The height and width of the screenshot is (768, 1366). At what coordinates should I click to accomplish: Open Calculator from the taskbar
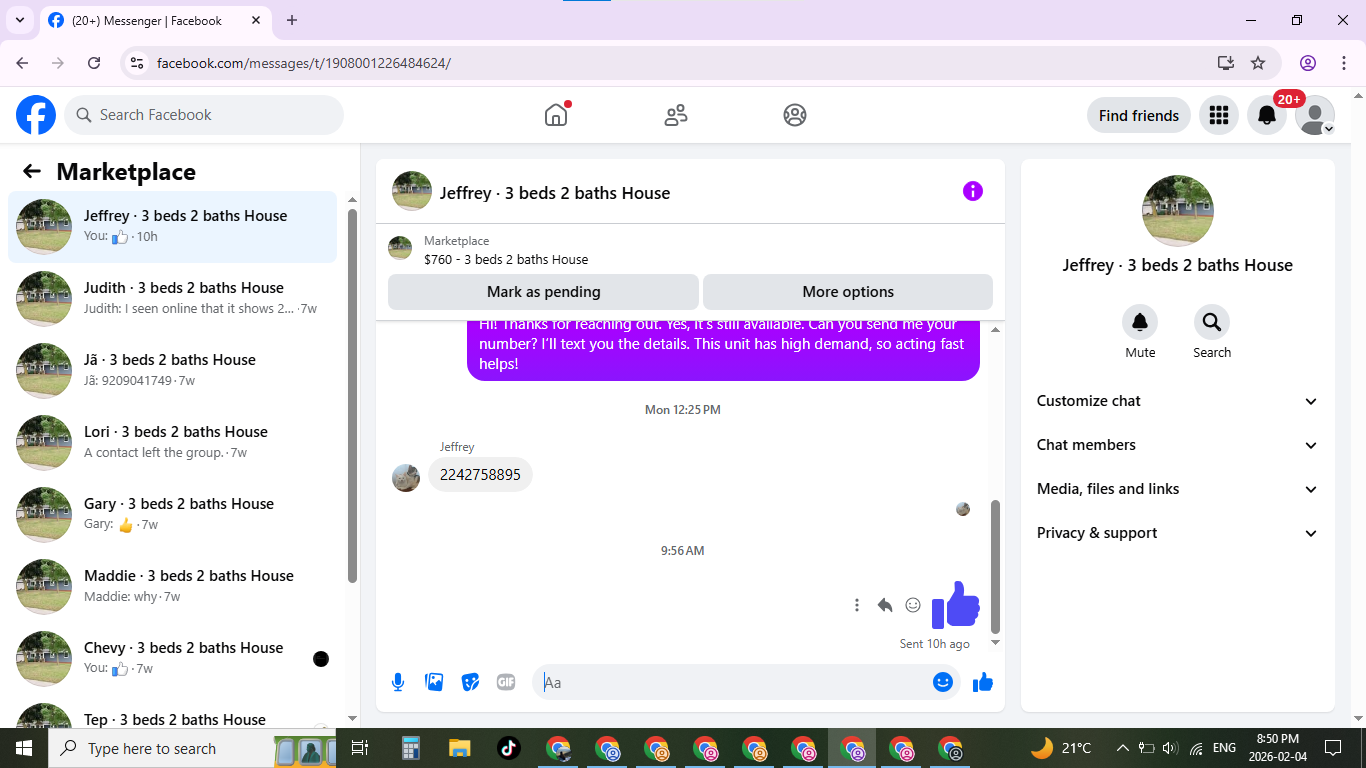pyautogui.click(x=410, y=748)
